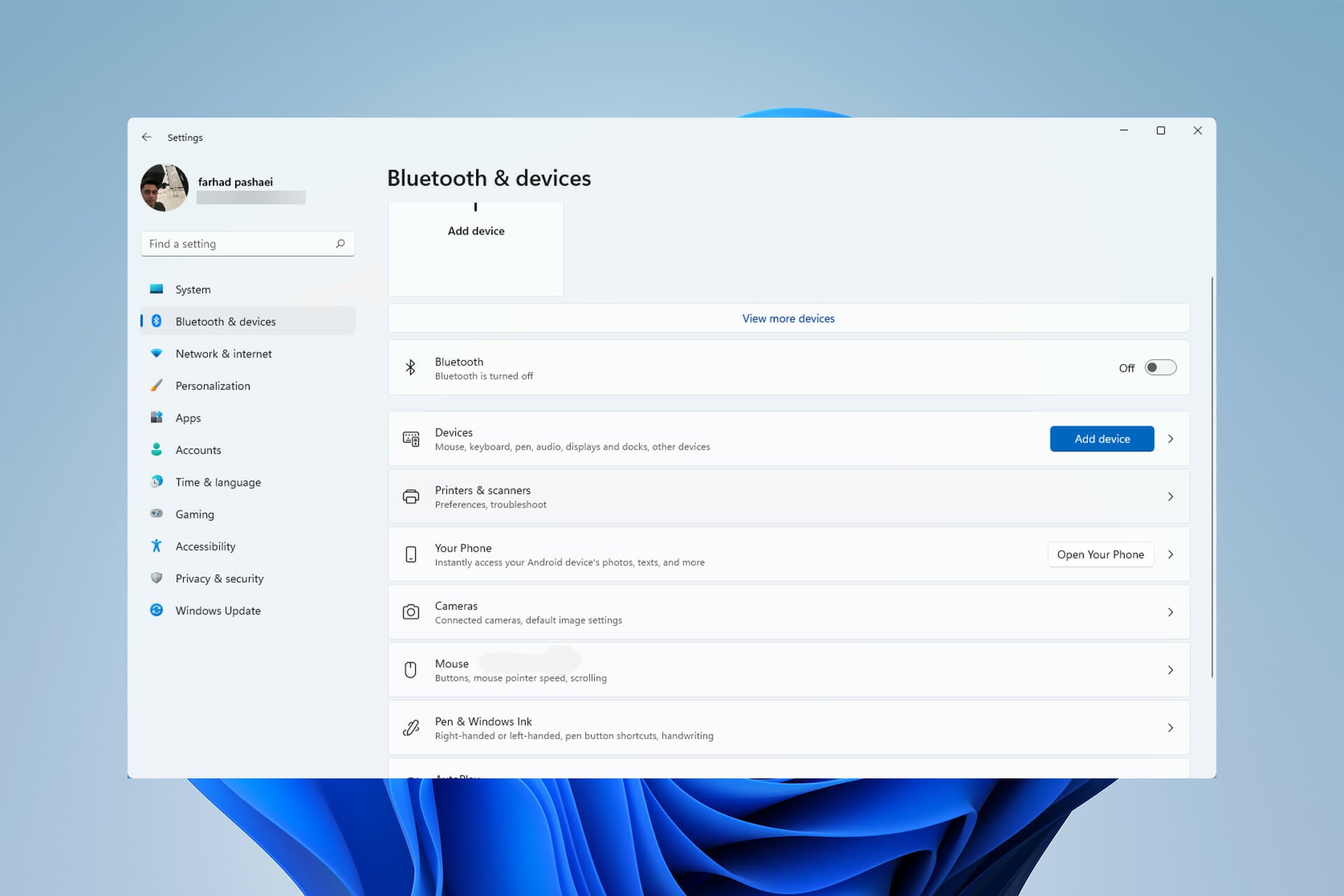
Task: Click the Open Your Phone button
Action: tap(1100, 554)
